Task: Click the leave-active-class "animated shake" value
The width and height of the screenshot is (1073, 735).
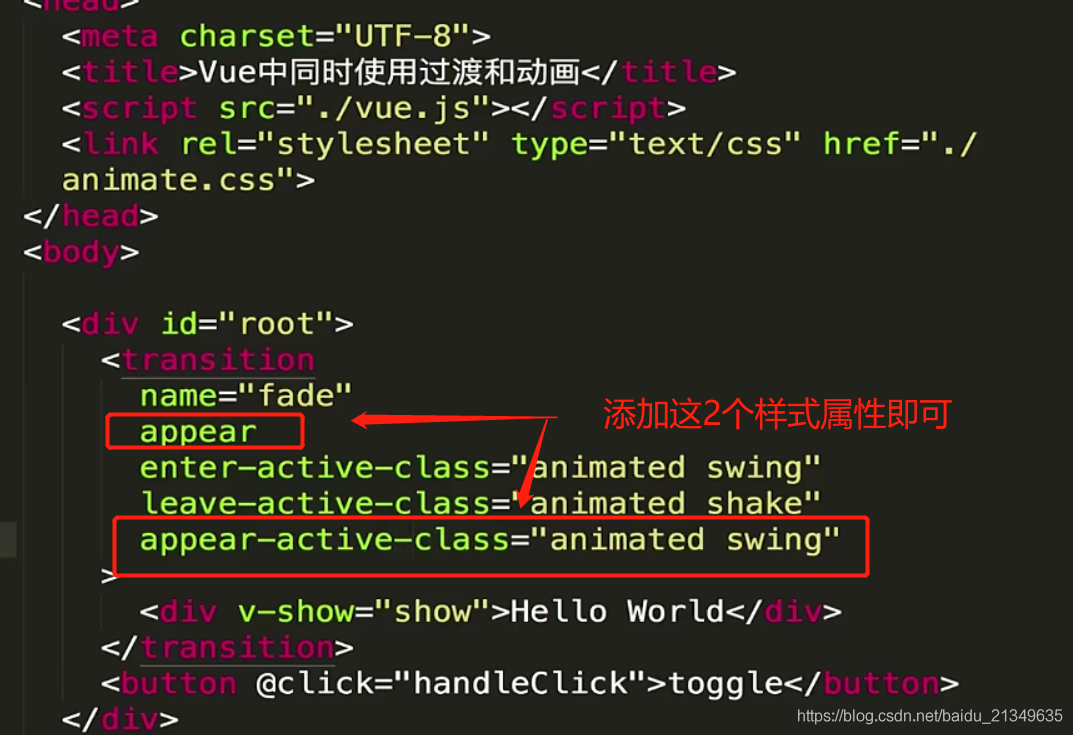Action: 675,504
